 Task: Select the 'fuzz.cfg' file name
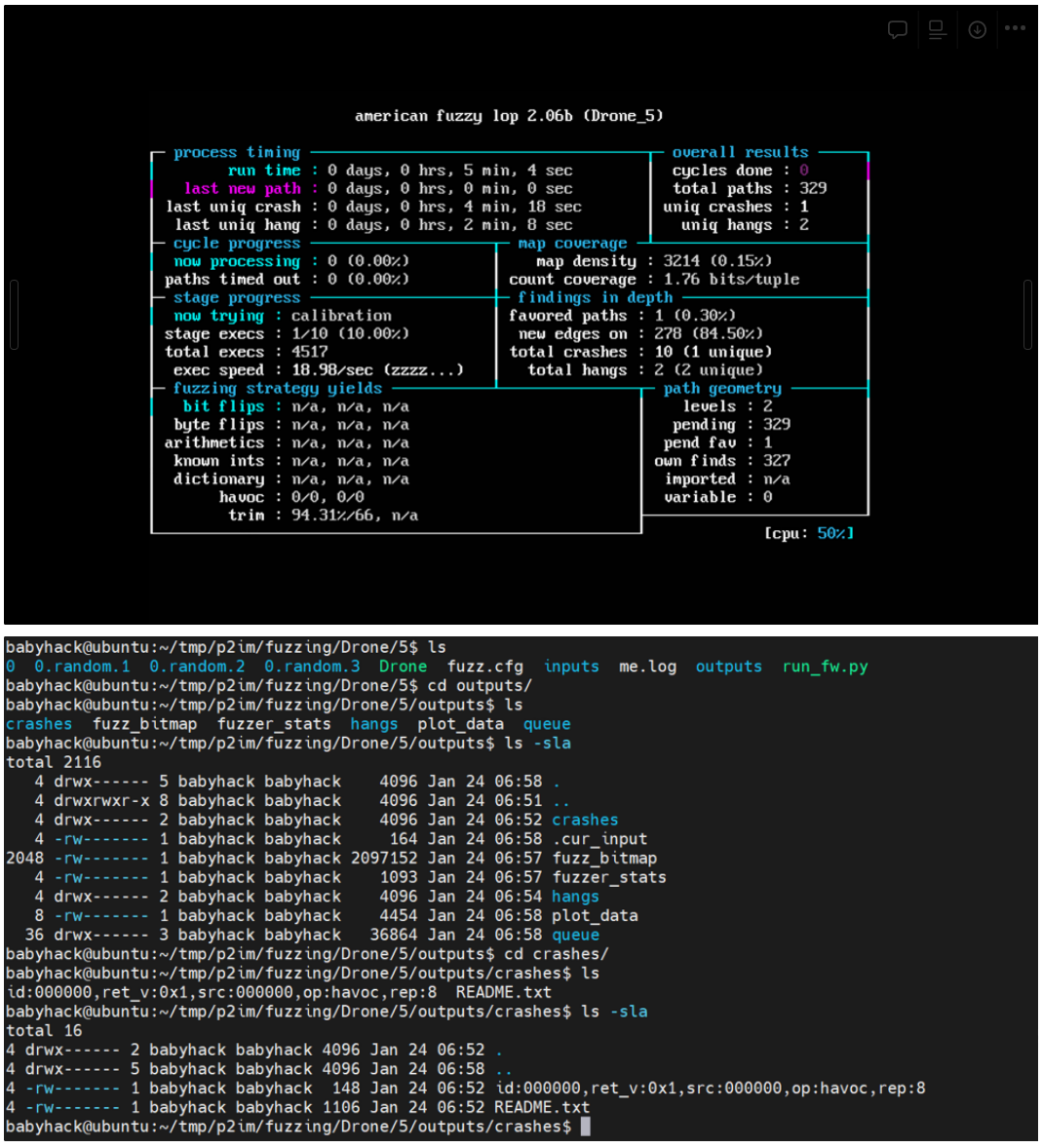484,667
